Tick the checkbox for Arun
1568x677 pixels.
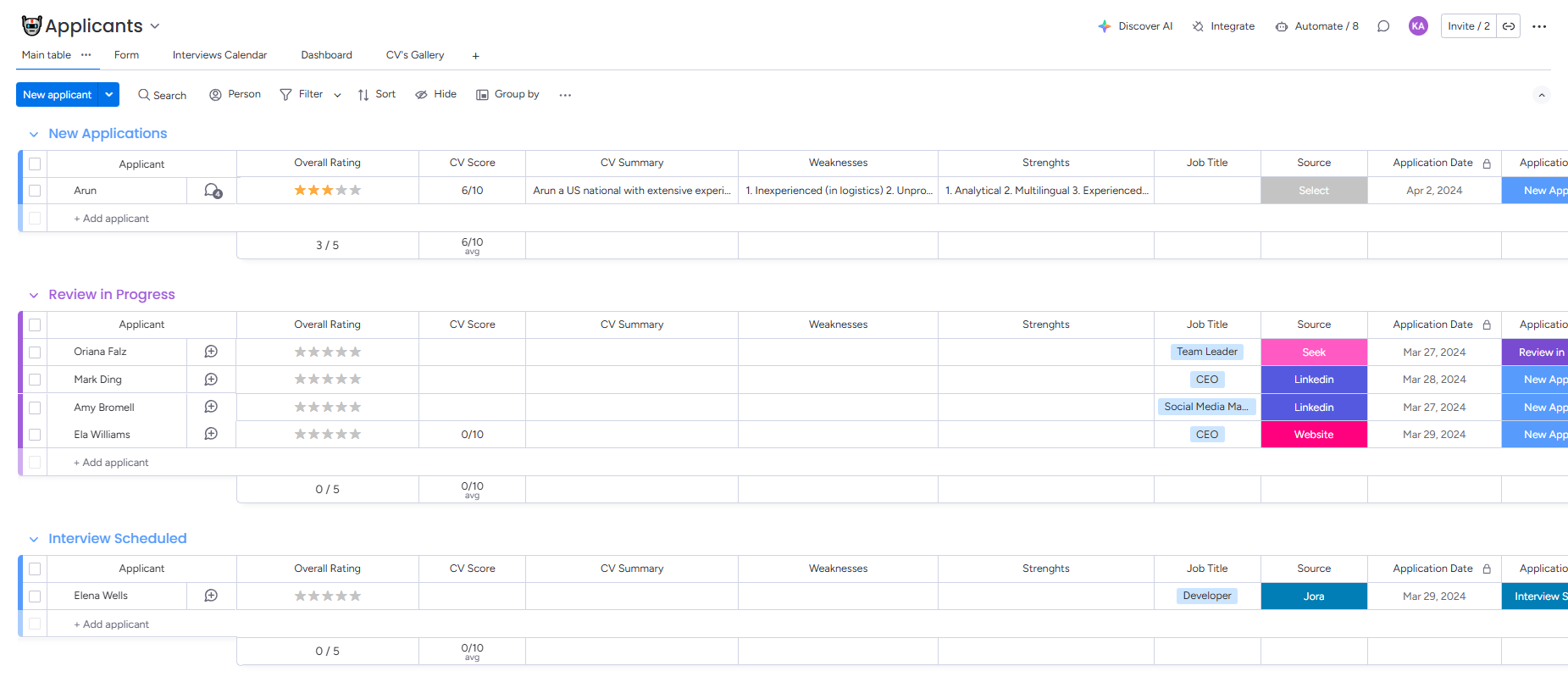point(35,191)
